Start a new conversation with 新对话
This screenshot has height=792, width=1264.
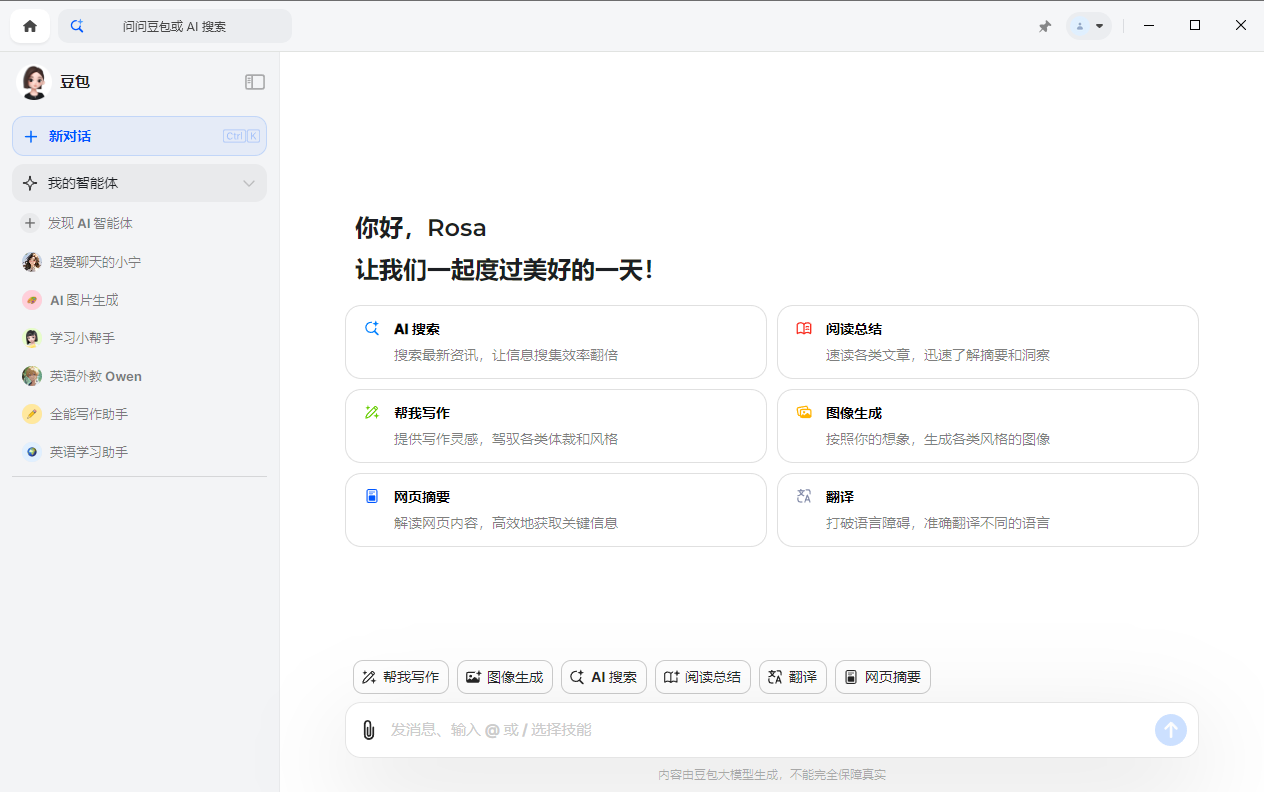[x=139, y=135]
